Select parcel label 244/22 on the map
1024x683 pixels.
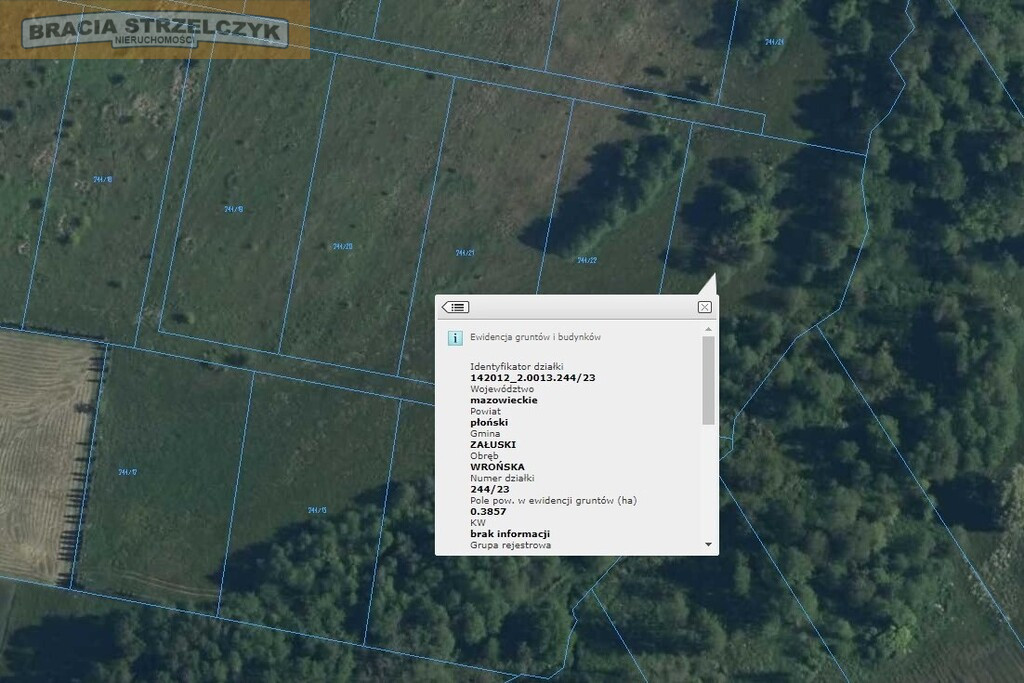[587, 260]
